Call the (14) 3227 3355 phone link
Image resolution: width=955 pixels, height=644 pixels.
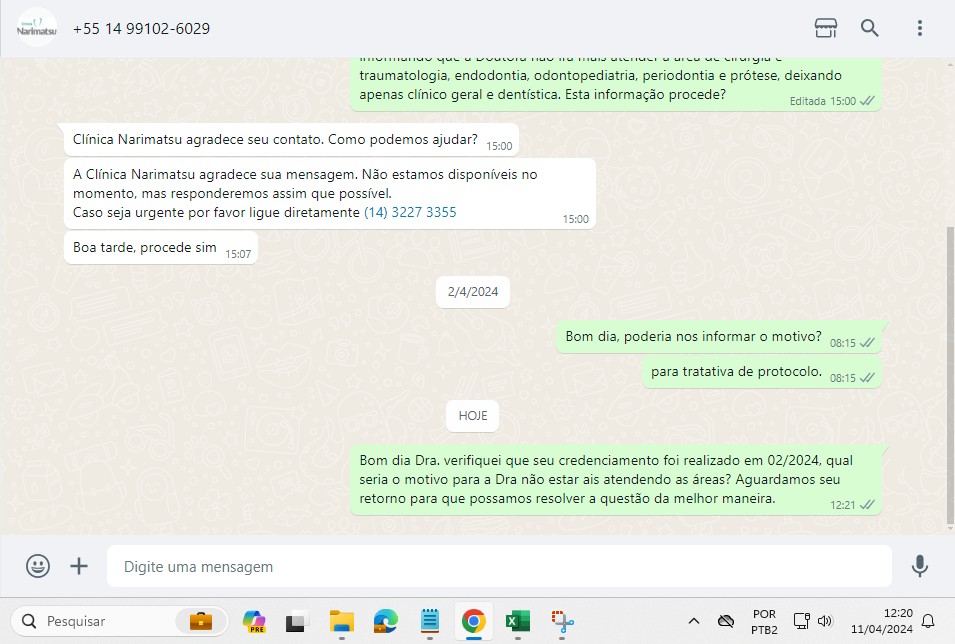410,213
